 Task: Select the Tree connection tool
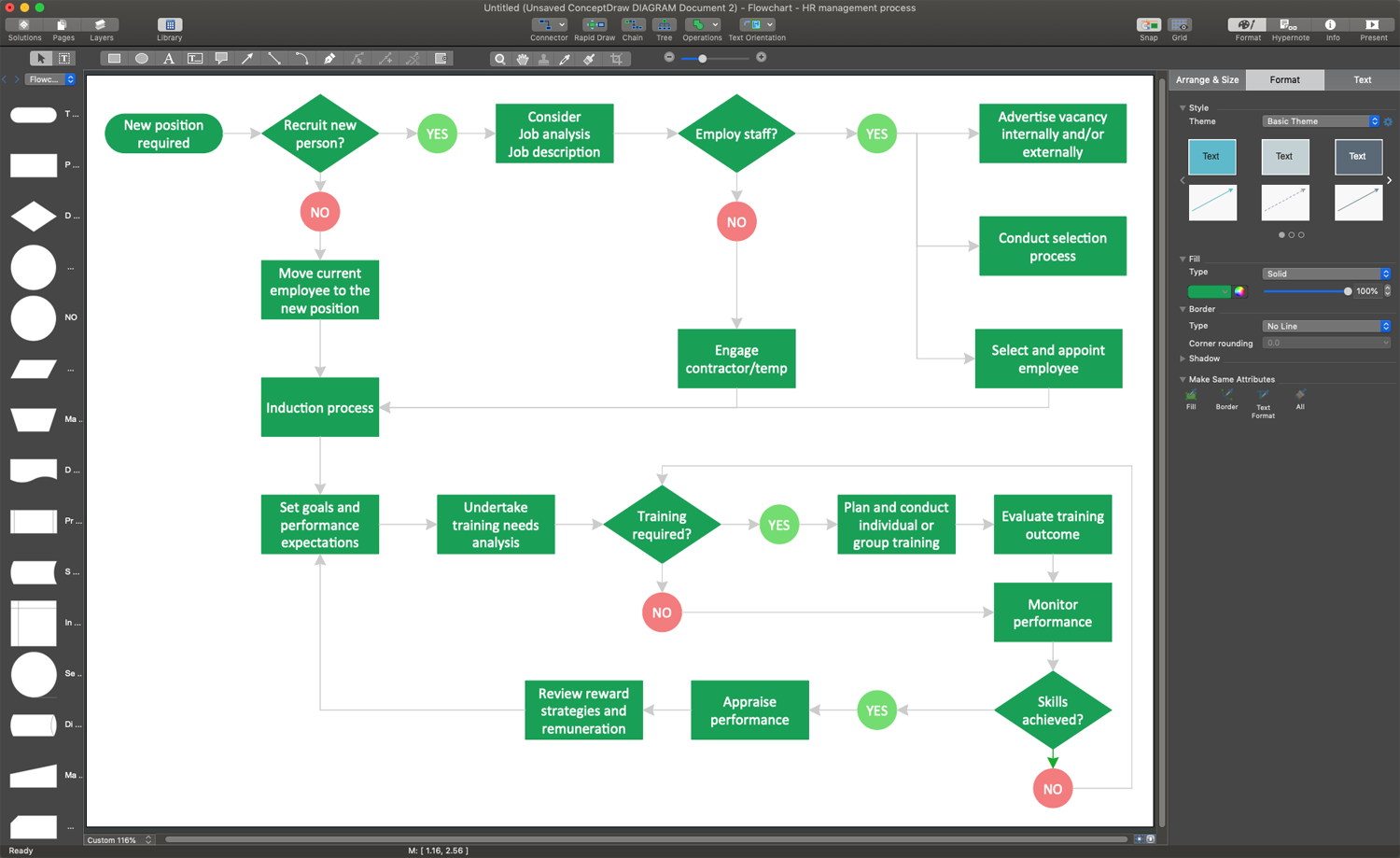[665, 30]
